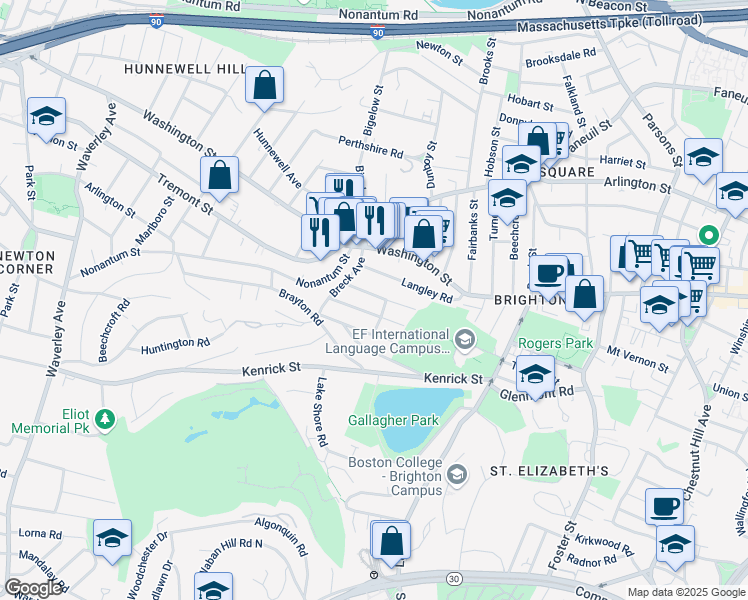Select the Foster St label
This screenshot has height=600, width=748.
coord(562,545)
